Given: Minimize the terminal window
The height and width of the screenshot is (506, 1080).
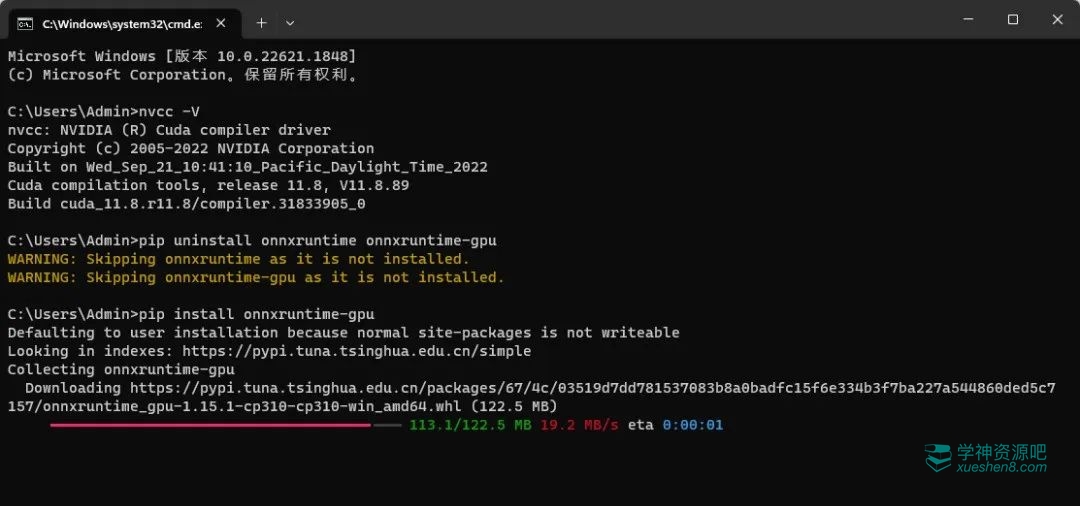Looking at the screenshot, I should pyautogui.click(x=967, y=19).
